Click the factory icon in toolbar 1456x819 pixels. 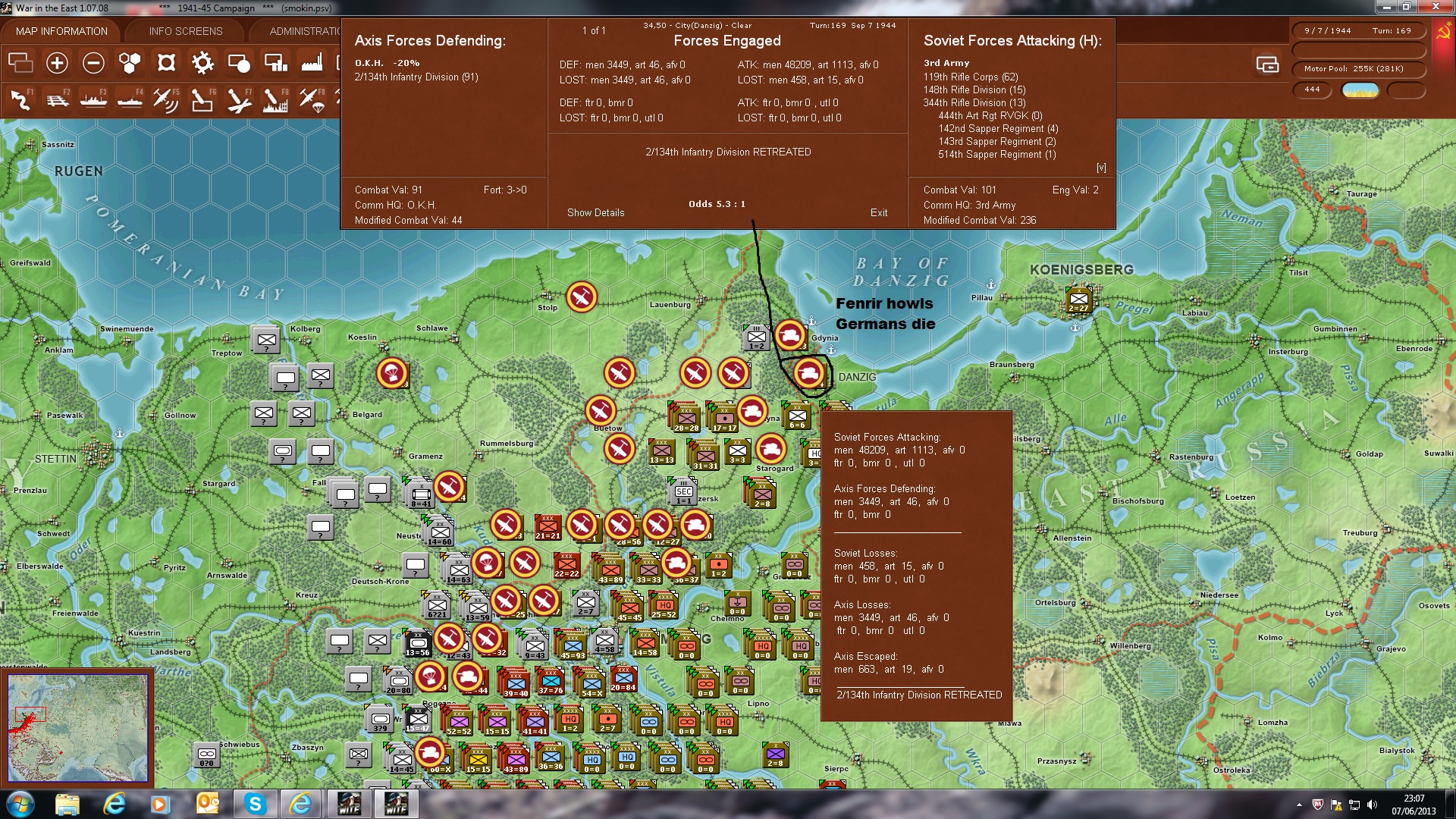click(312, 63)
